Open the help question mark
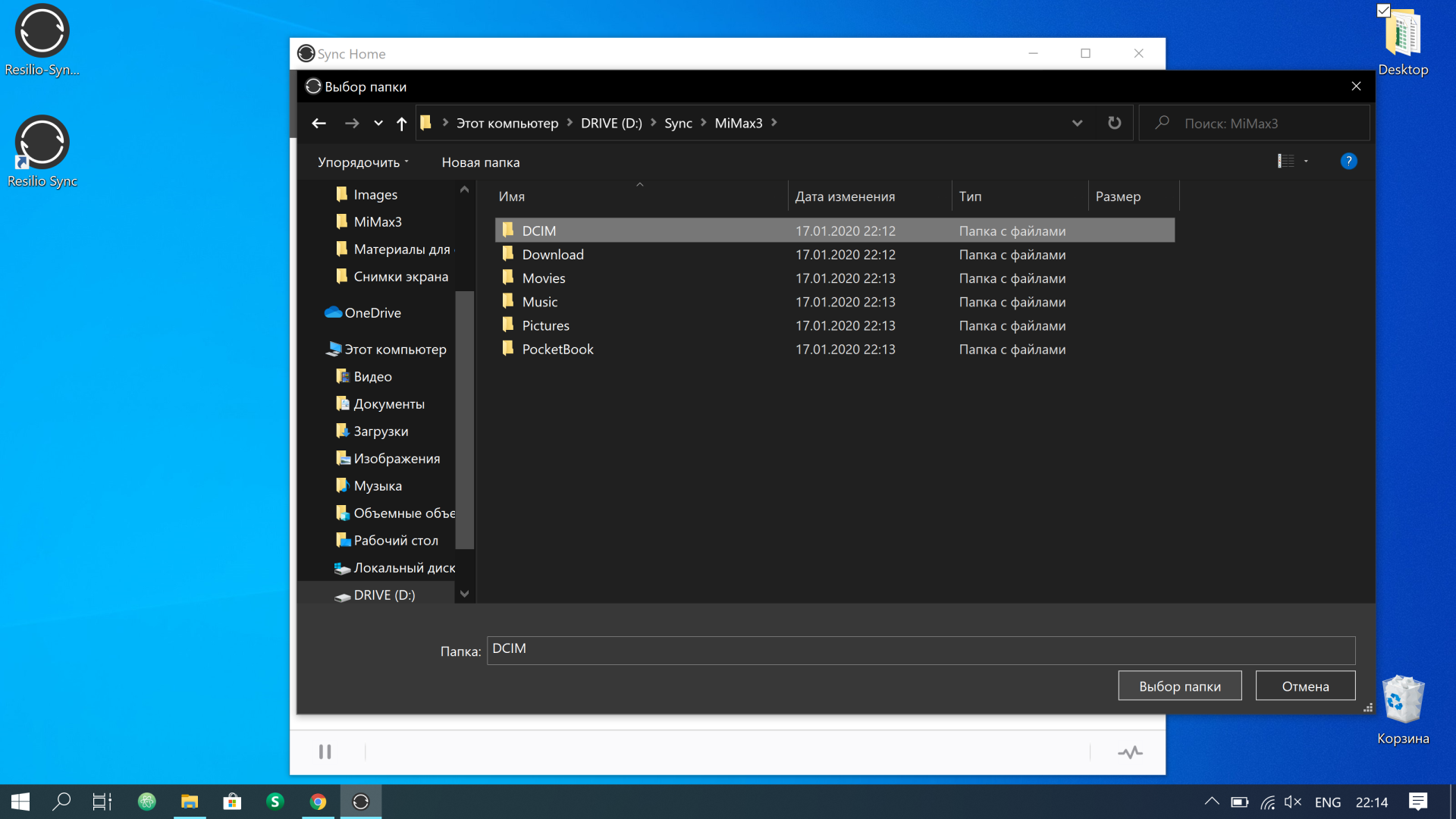 point(1348,161)
